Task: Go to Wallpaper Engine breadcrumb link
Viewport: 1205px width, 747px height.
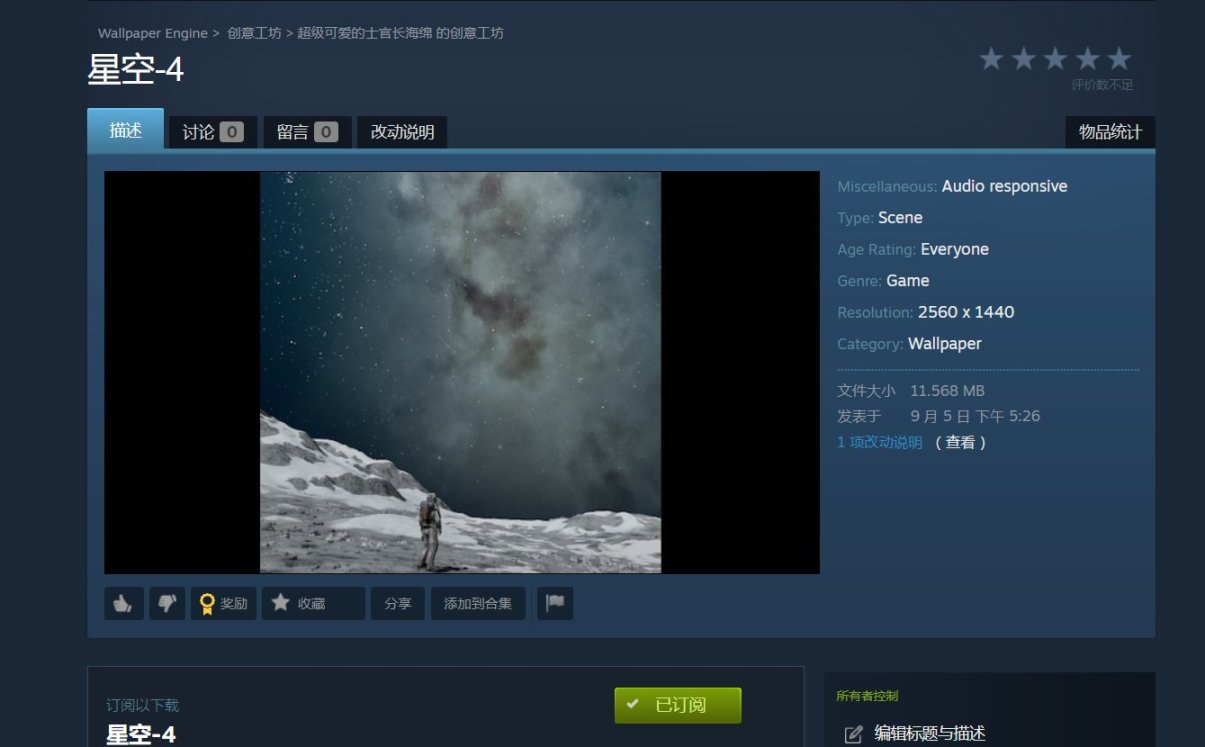Action: click(153, 33)
